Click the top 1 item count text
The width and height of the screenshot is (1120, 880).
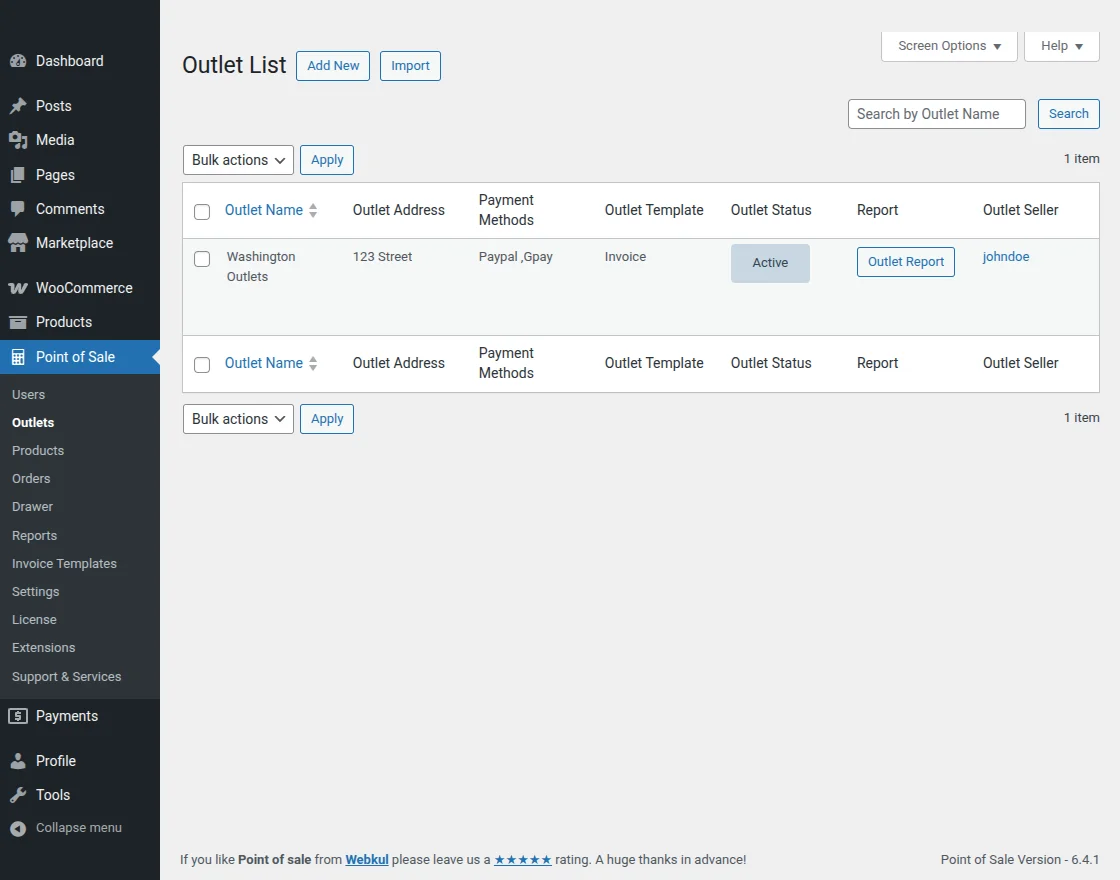(1081, 159)
